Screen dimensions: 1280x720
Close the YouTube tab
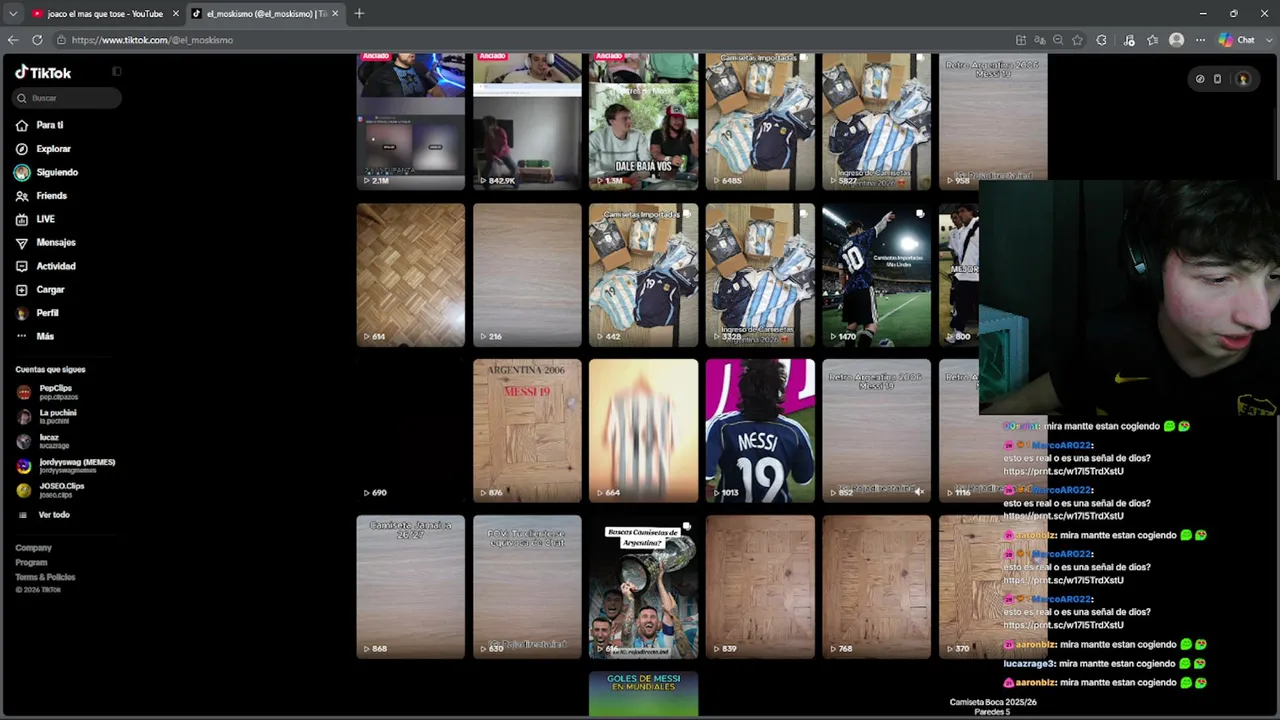pos(176,14)
